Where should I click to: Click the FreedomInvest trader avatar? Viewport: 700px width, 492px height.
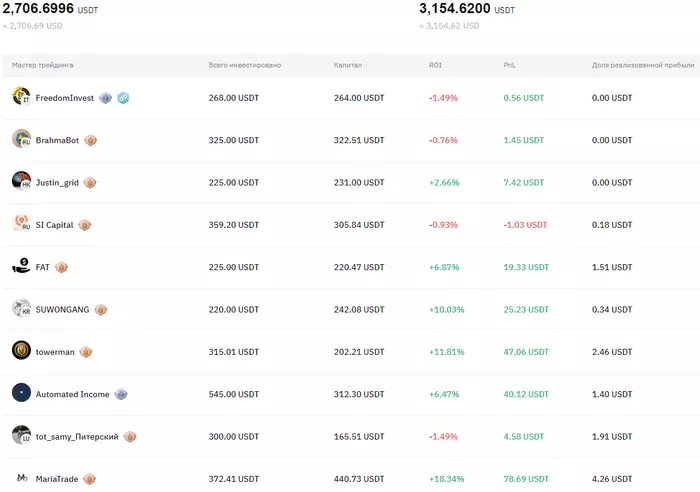21,96
